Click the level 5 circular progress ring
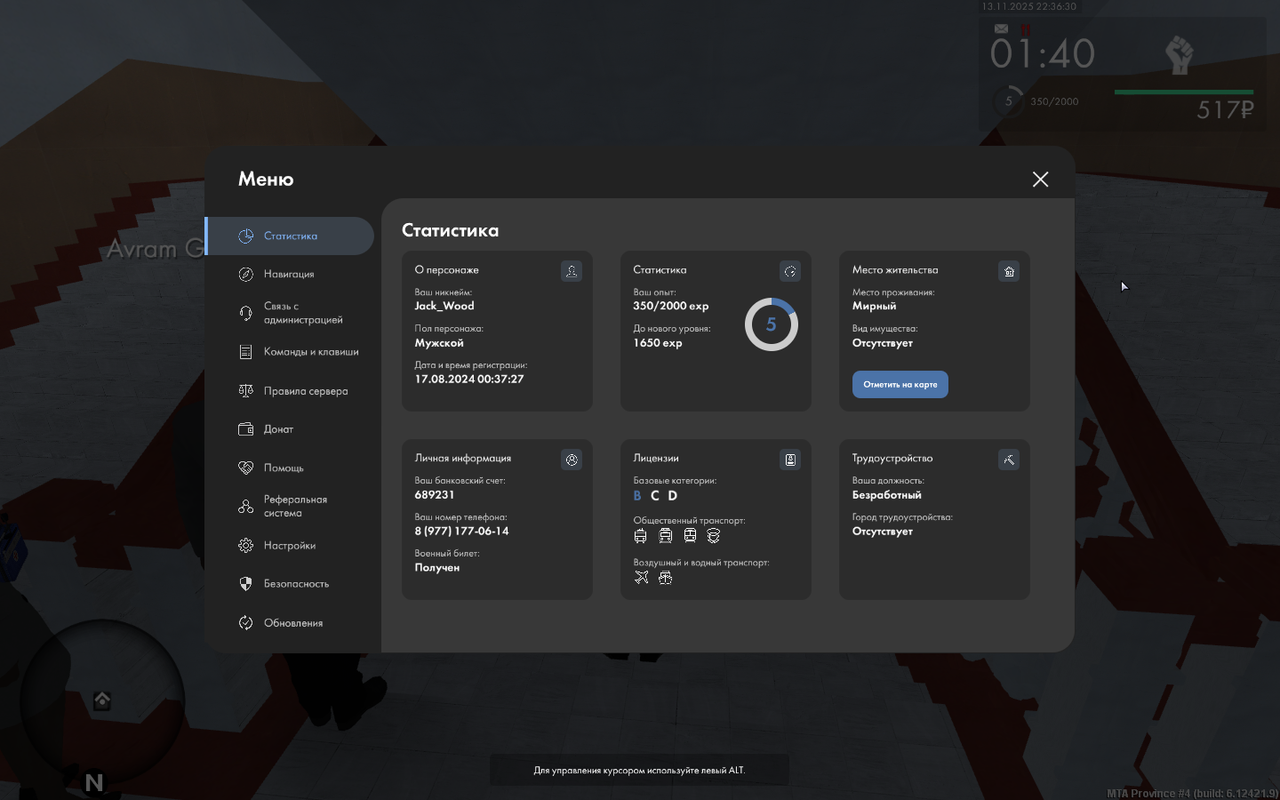Image resolution: width=1280 pixels, height=800 pixels. pos(771,324)
